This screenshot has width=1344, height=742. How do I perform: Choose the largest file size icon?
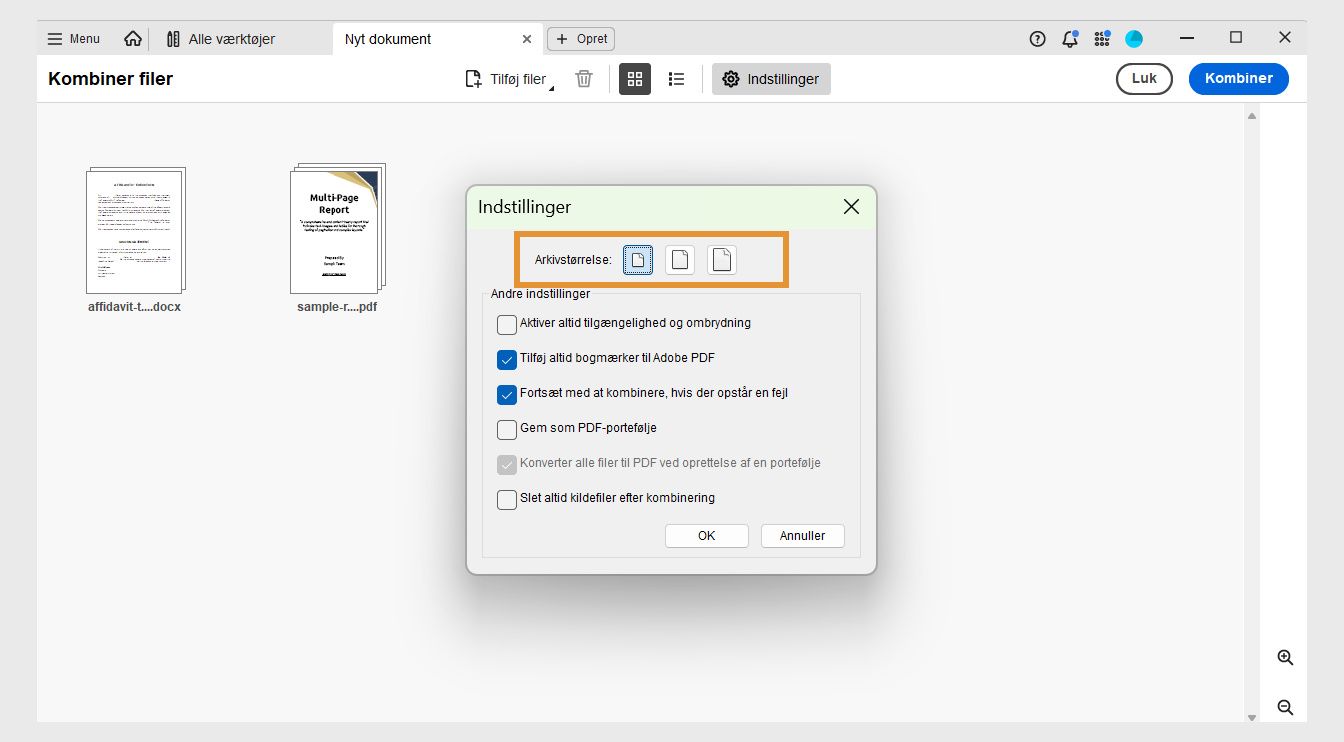[722, 260]
